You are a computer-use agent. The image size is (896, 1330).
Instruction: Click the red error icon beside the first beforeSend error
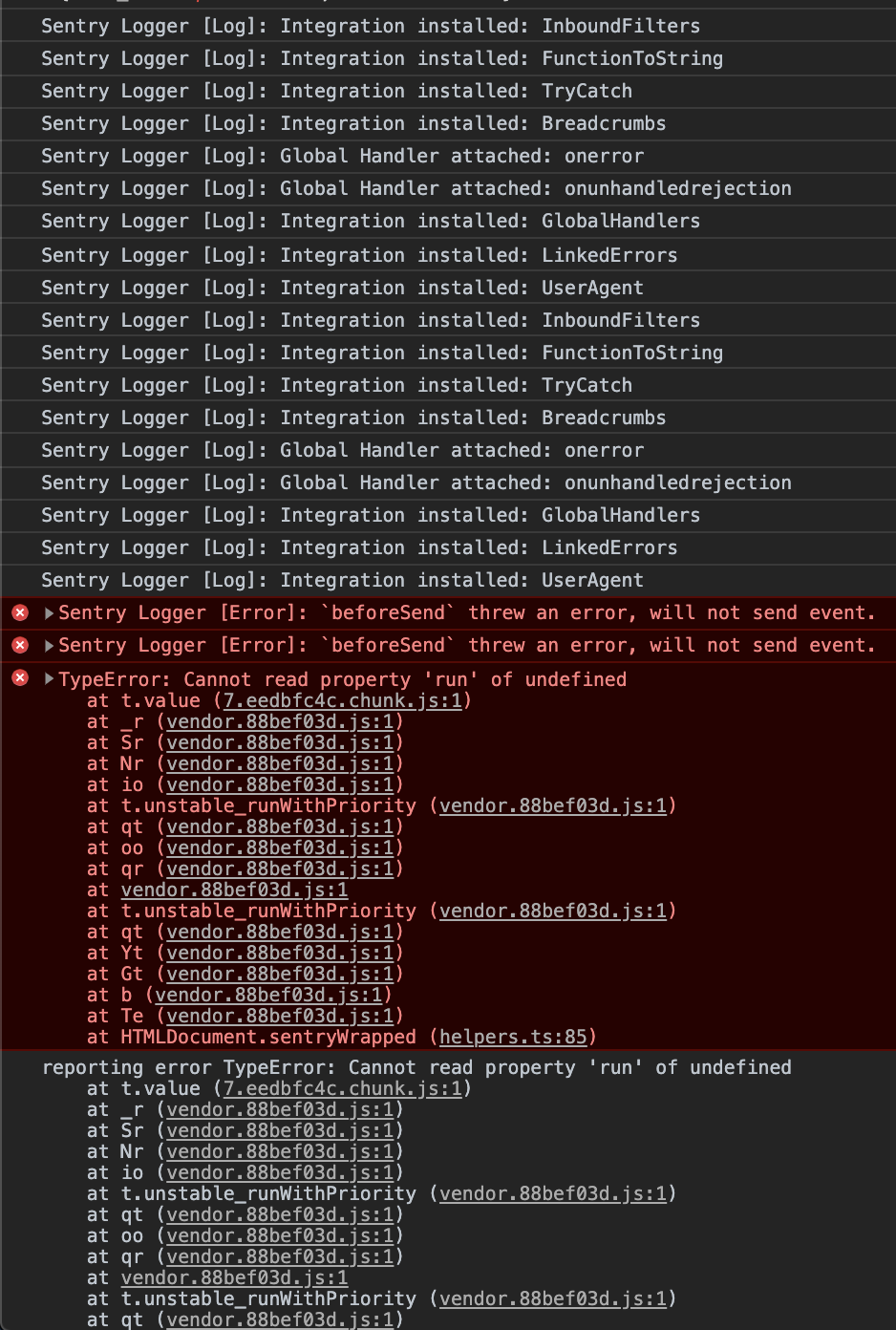[x=20, y=612]
